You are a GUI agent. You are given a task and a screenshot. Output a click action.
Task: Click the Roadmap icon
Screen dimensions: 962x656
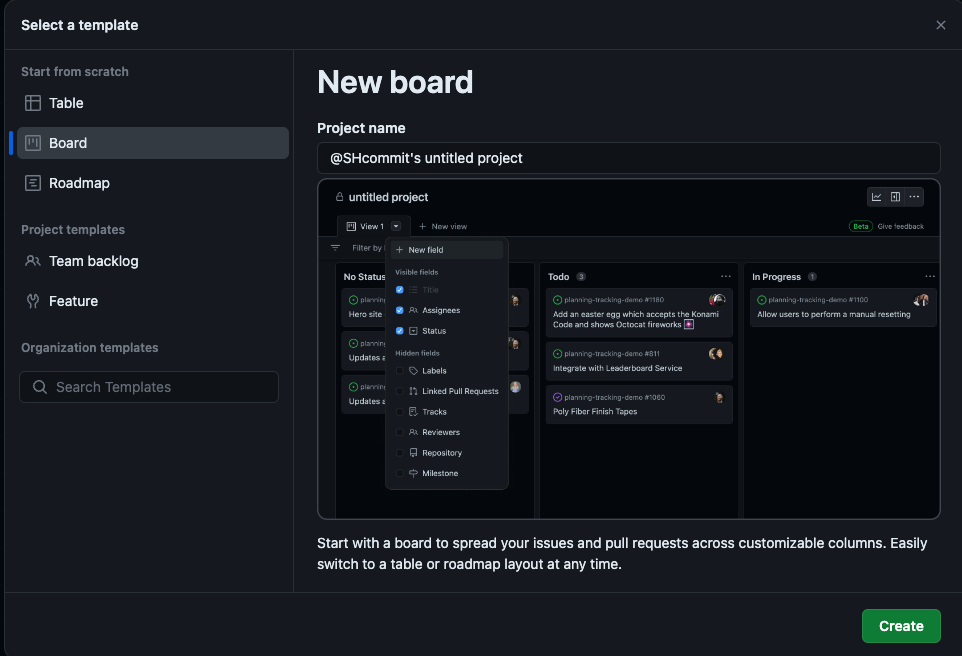(x=33, y=183)
